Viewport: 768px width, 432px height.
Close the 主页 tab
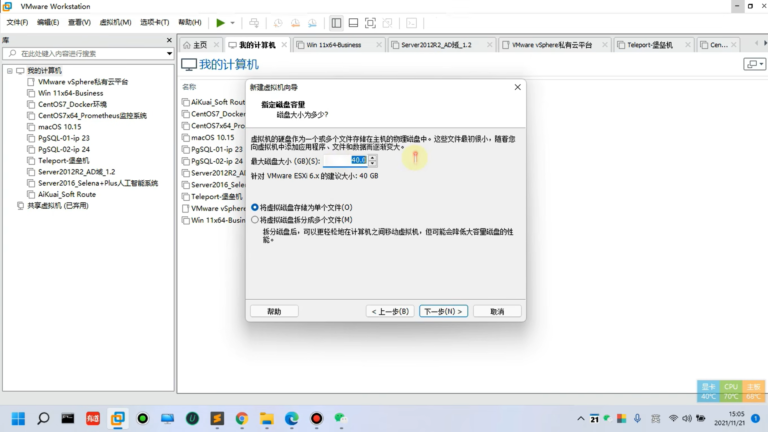(216, 45)
